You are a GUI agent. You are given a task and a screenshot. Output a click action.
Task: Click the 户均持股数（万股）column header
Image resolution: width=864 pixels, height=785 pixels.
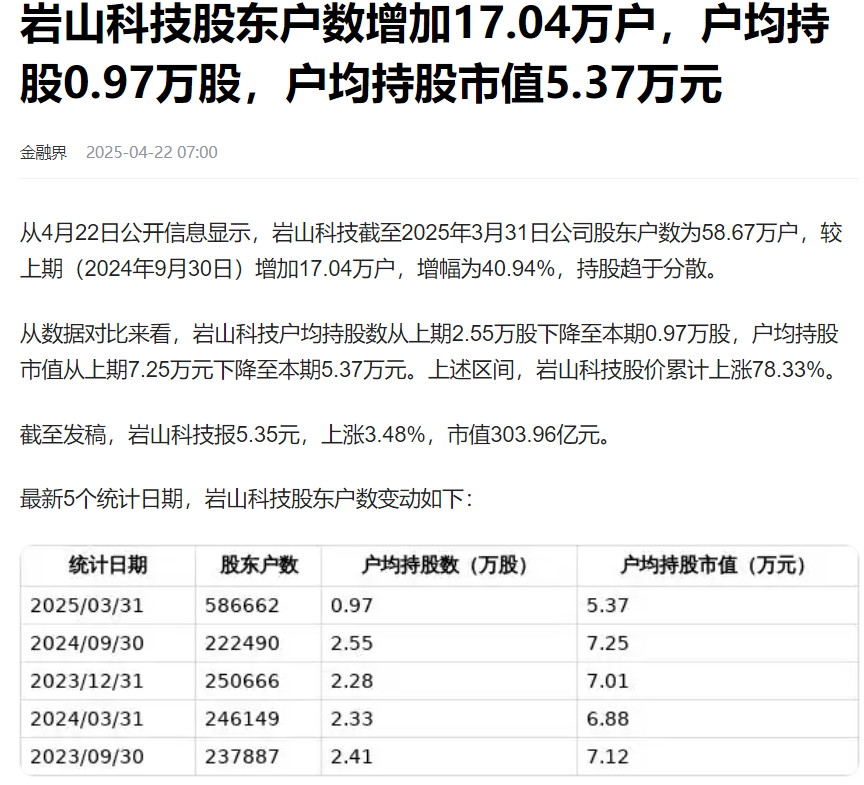[449, 565]
